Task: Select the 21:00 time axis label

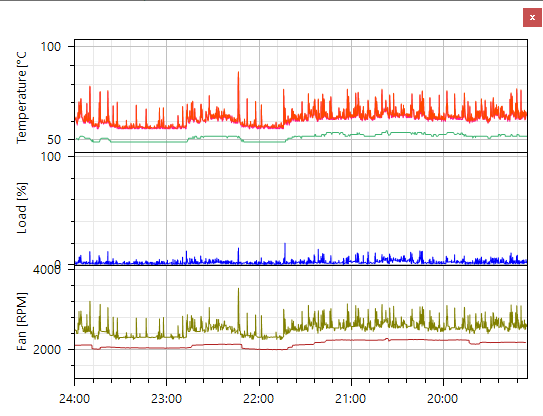Action: [x=350, y=399]
